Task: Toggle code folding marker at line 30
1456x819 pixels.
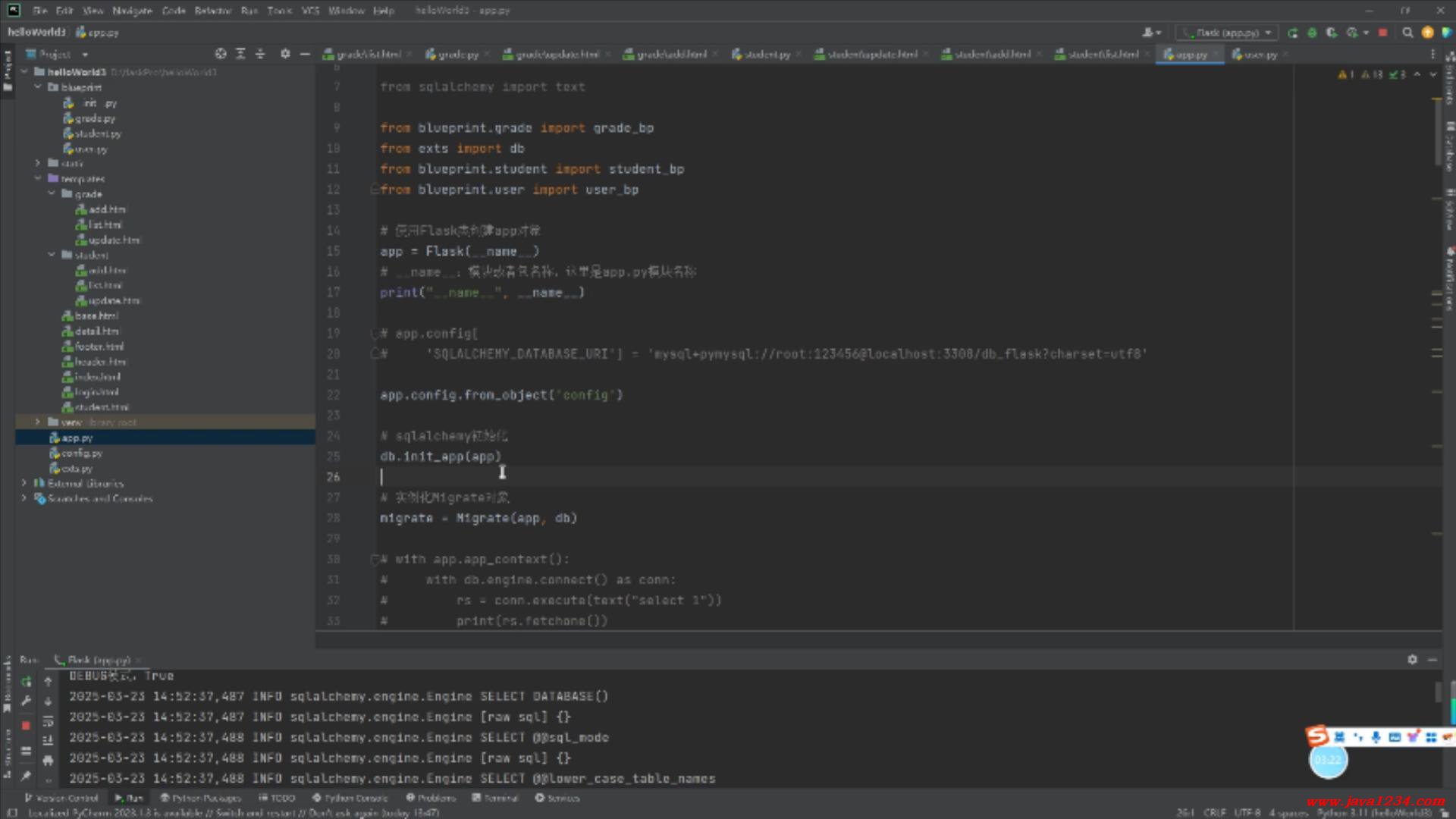Action: click(374, 559)
